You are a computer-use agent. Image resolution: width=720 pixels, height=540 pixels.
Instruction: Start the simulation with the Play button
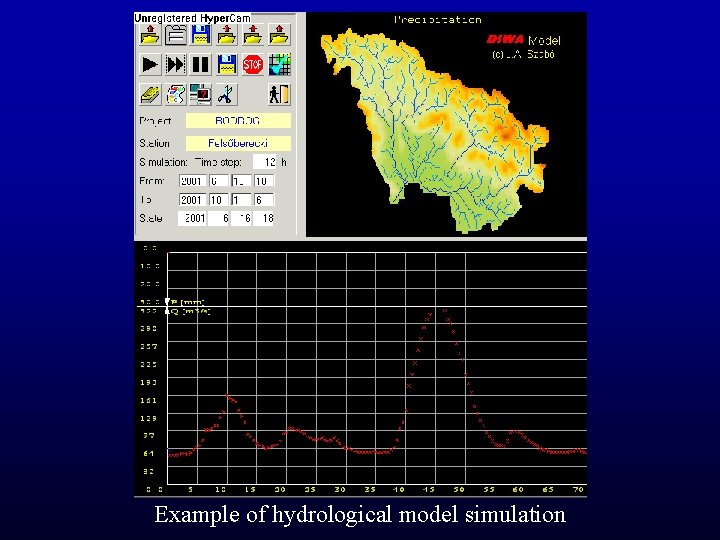pos(150,64)
